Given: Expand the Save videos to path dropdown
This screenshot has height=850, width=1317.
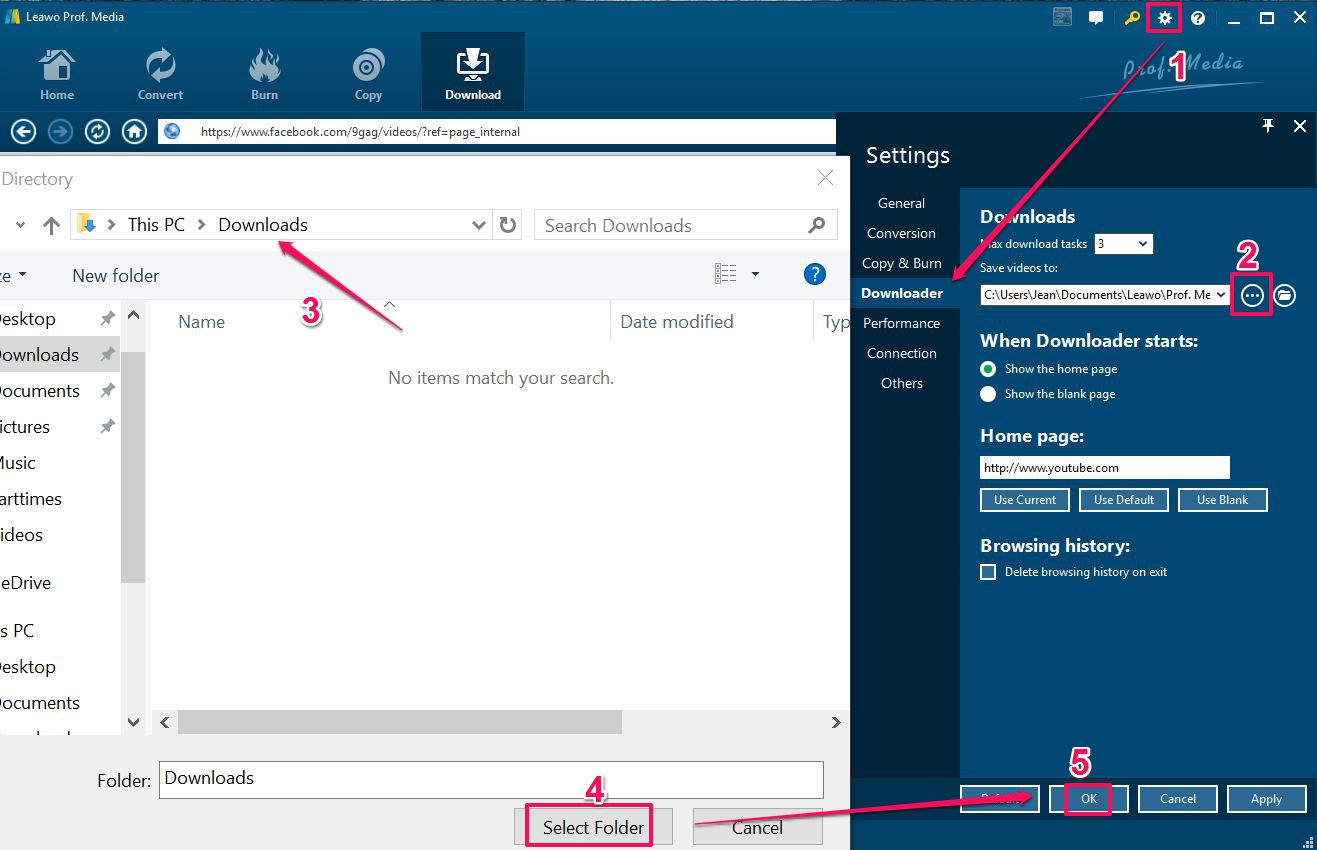Looking at the screenshot, I should coord(1219,295).
